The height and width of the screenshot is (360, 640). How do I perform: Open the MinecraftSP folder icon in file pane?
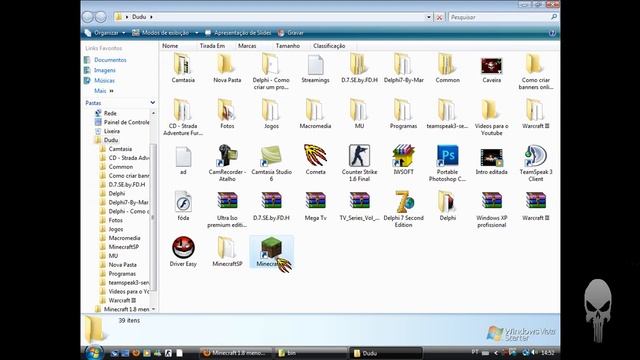pos(227,247)
